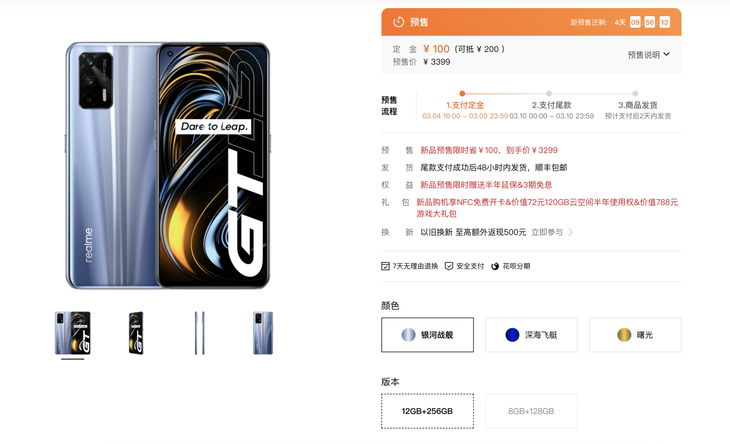730x444 pixels.
Task: Show the front-and-back phone thumbnail
Action: (x=73, y=333)
